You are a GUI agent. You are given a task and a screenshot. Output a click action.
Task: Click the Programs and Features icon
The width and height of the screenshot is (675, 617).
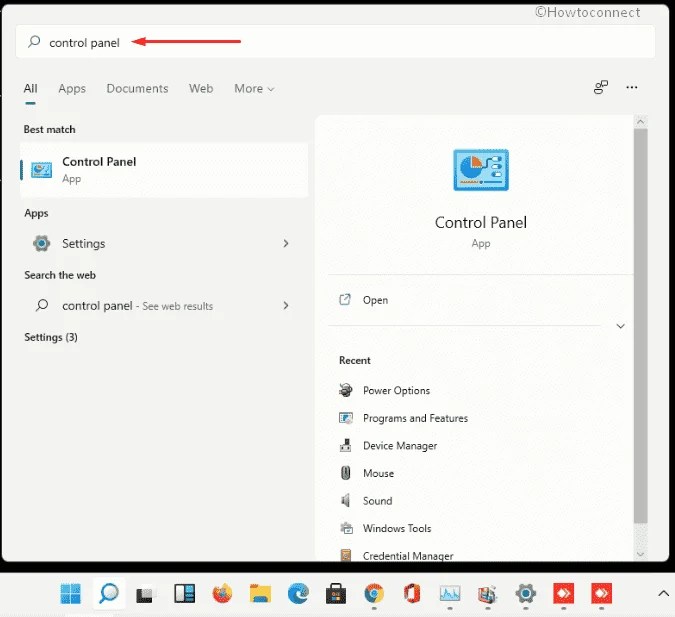pyautogui.click(x=346, y=418)
